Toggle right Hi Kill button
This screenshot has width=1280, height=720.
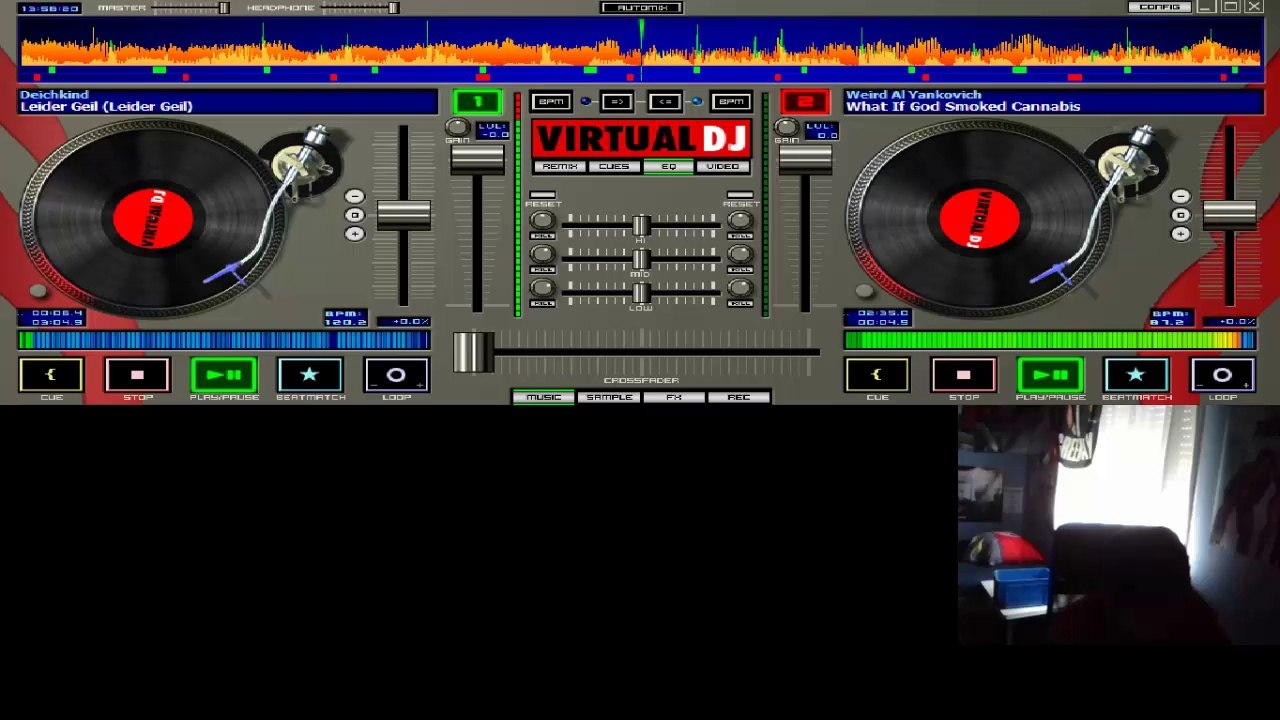pos(740,236)
